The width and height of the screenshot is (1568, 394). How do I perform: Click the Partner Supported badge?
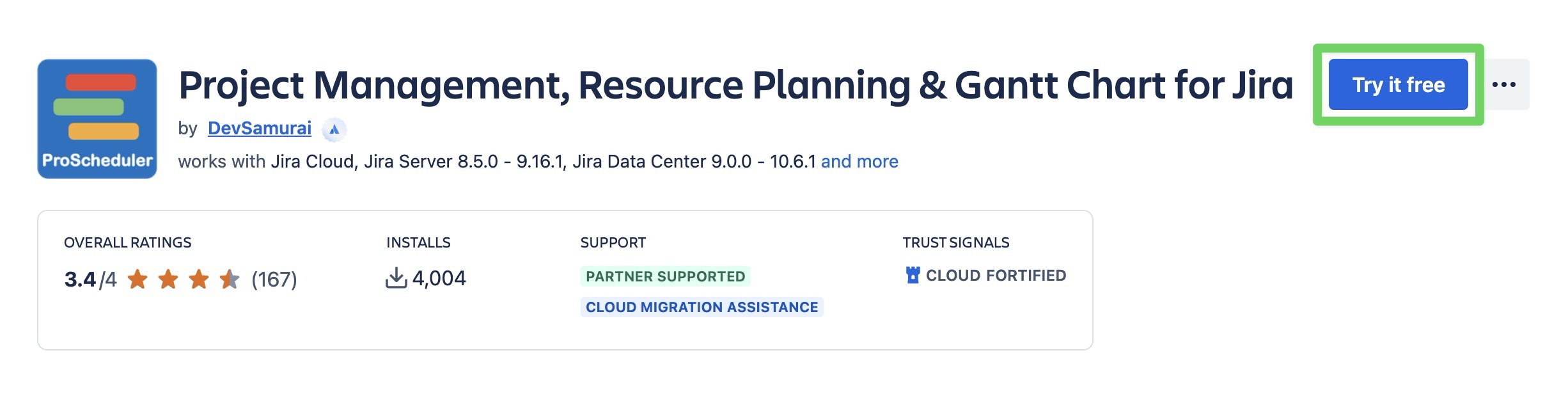665,276
